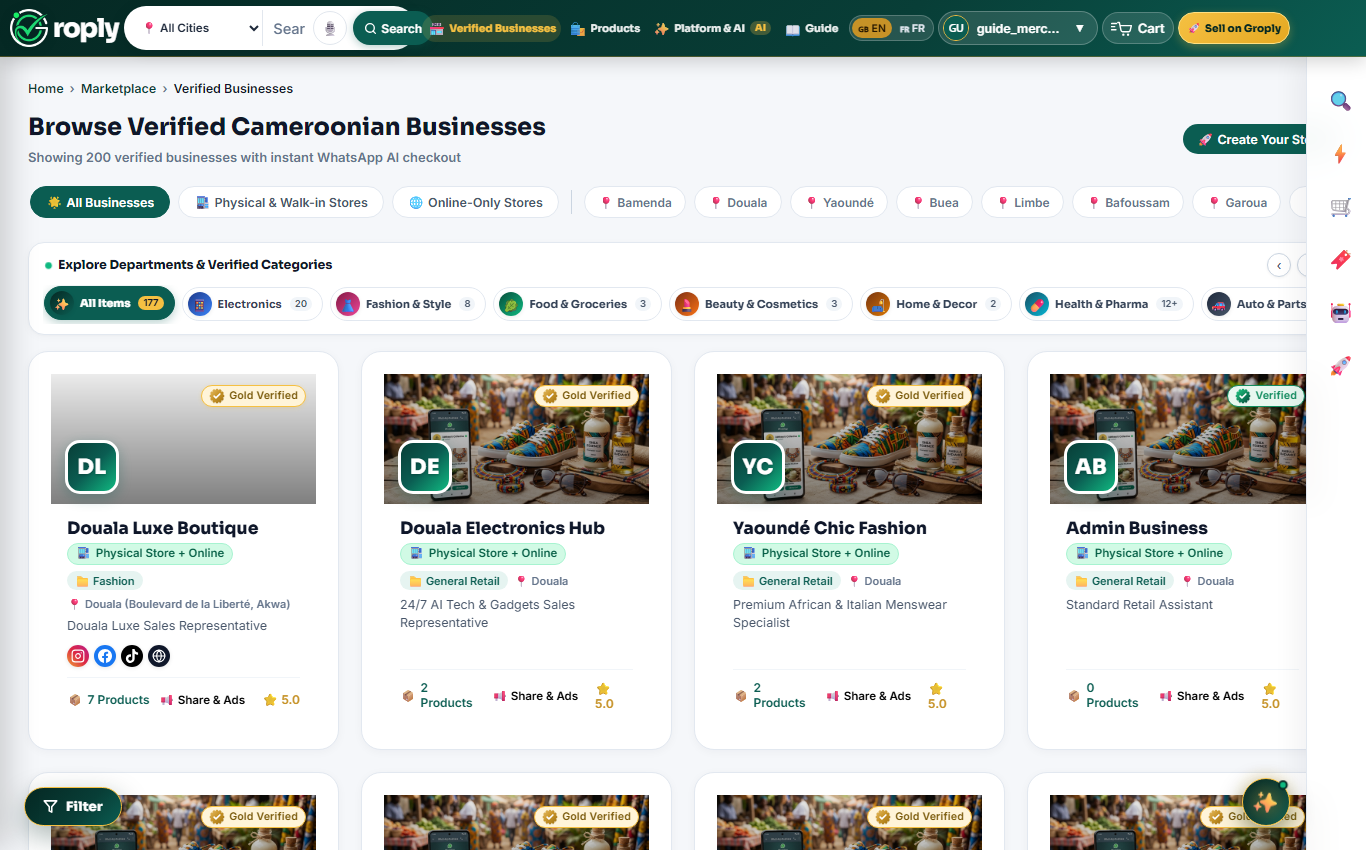The height and width of the screenshot is (850, 1366).
Task: Click the Groply logo in the header
Action: (65, 28)
